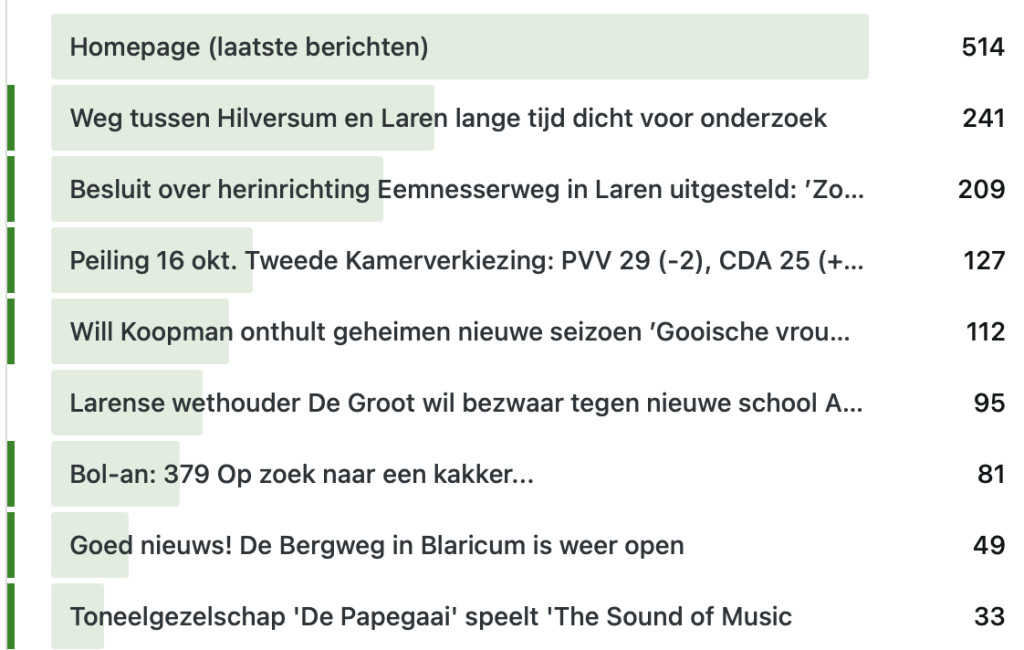This screenshot has width=1024, height=650.
Task: Click the 241 view count
Action: click(982, 119)
